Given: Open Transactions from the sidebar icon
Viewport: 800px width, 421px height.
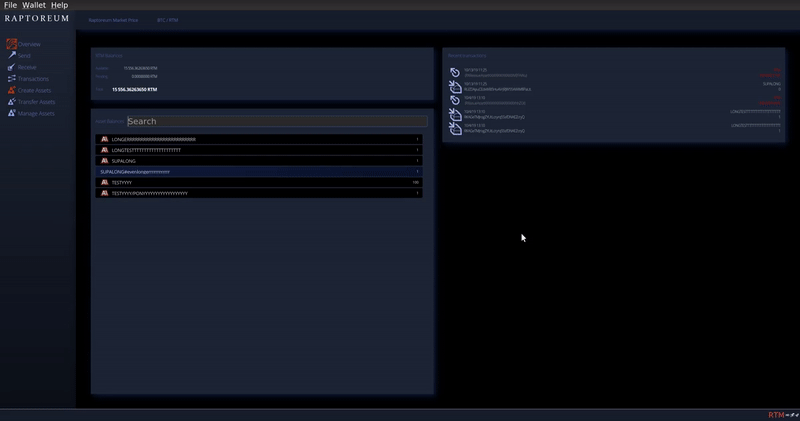Looking at the screenshot, I should click(x=12, y=78).
